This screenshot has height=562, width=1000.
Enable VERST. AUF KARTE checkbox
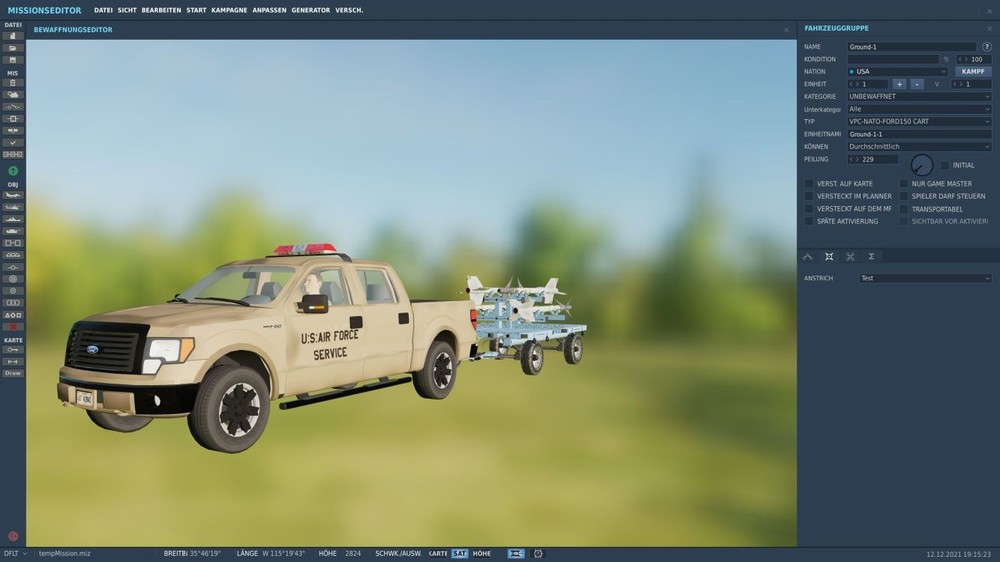(809, 184)
